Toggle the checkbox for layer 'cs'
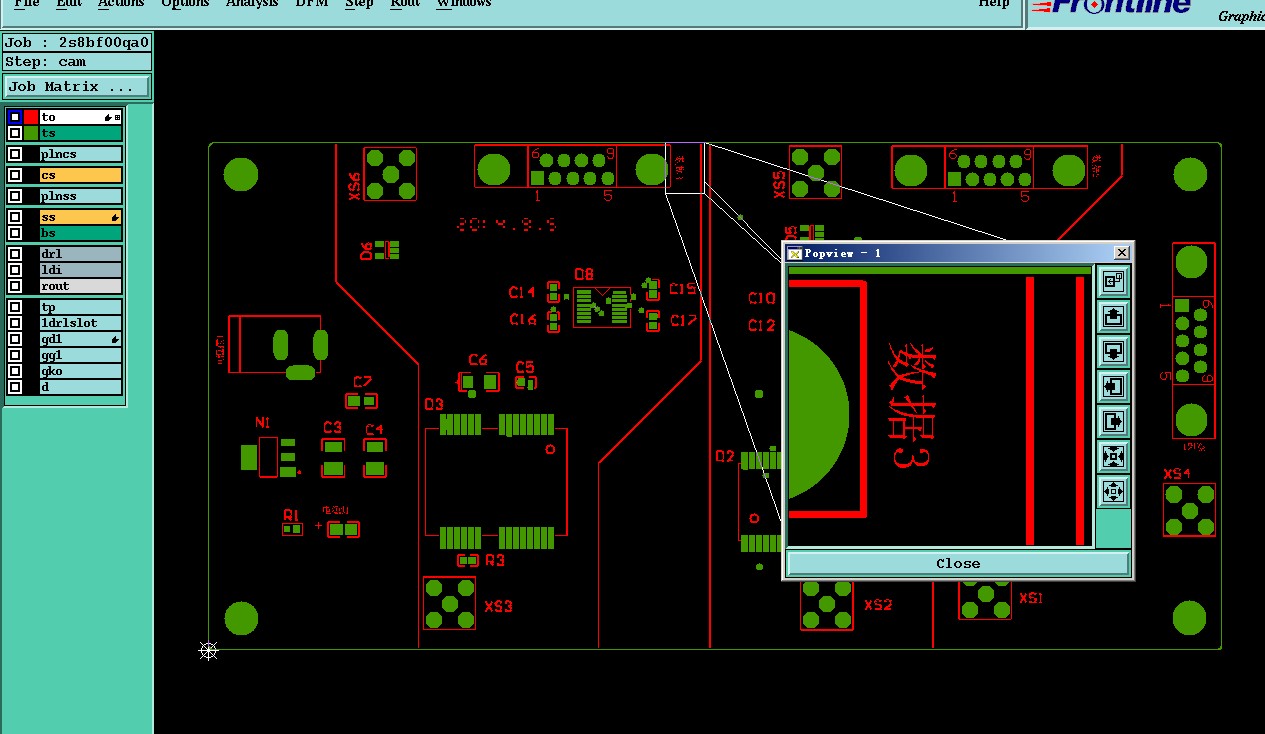 [x=15, y=175]
